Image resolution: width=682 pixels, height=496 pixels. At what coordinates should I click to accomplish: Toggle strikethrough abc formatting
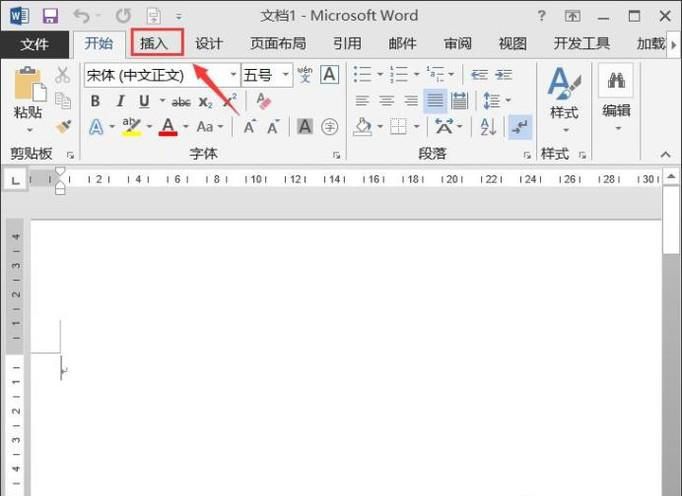pos(181,102)
